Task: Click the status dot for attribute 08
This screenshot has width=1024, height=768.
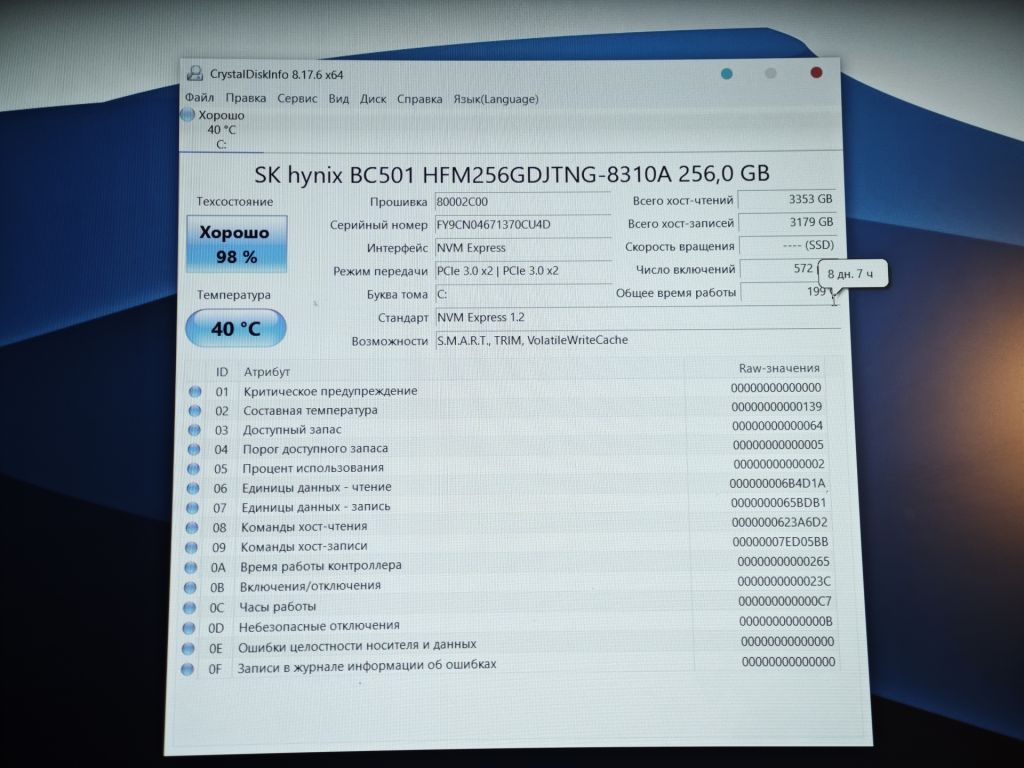Action: (x=191, y=528)
